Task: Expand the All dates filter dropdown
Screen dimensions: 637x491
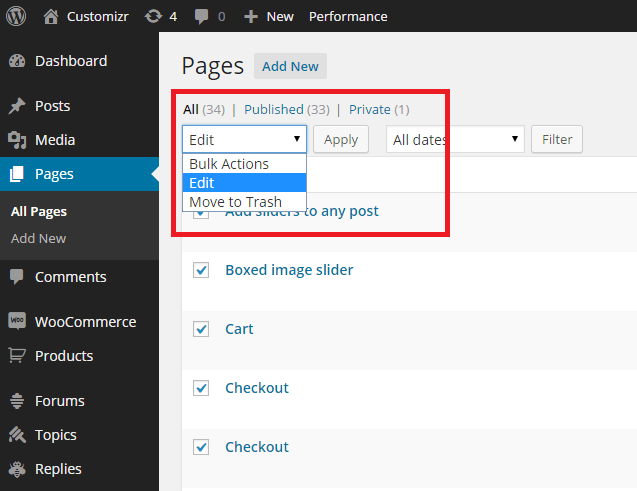Action: [x=455, y=139]
